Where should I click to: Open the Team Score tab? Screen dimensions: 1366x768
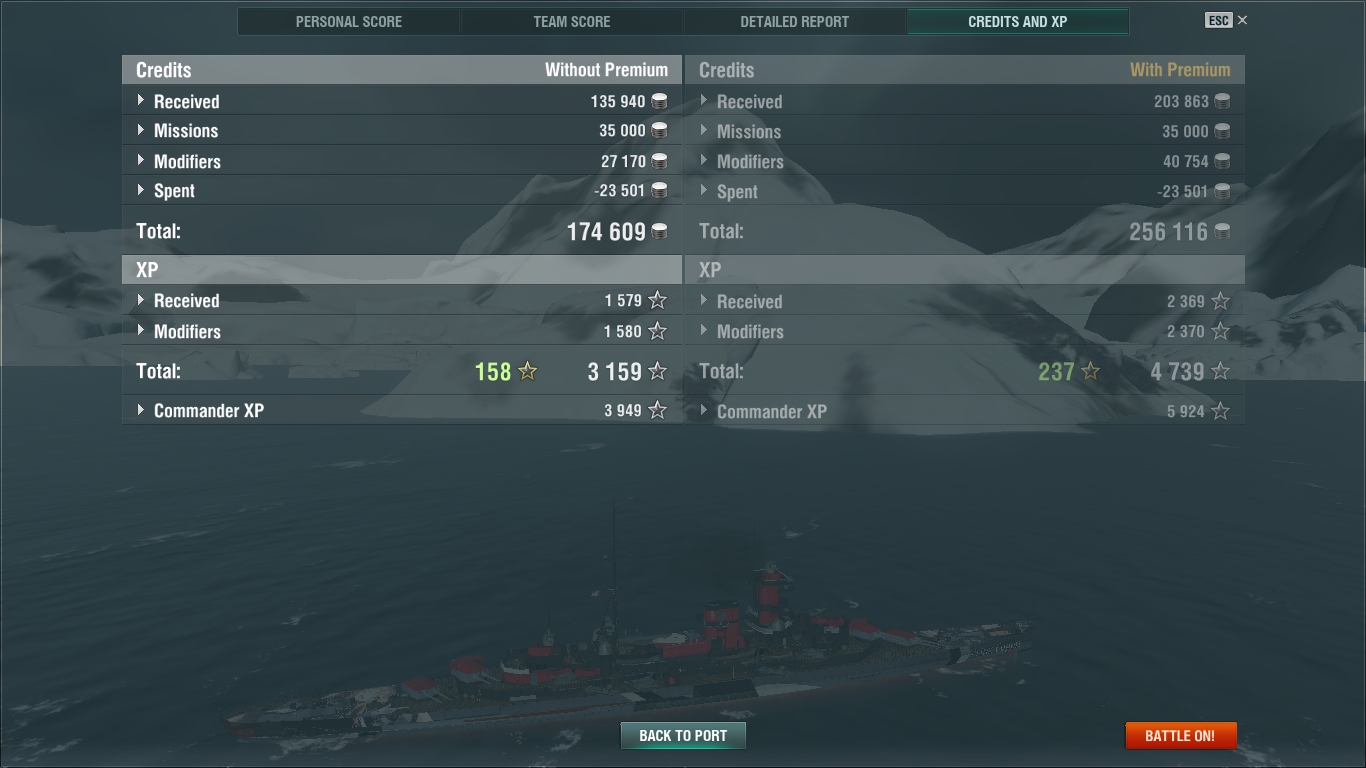[x=572, y=21]
